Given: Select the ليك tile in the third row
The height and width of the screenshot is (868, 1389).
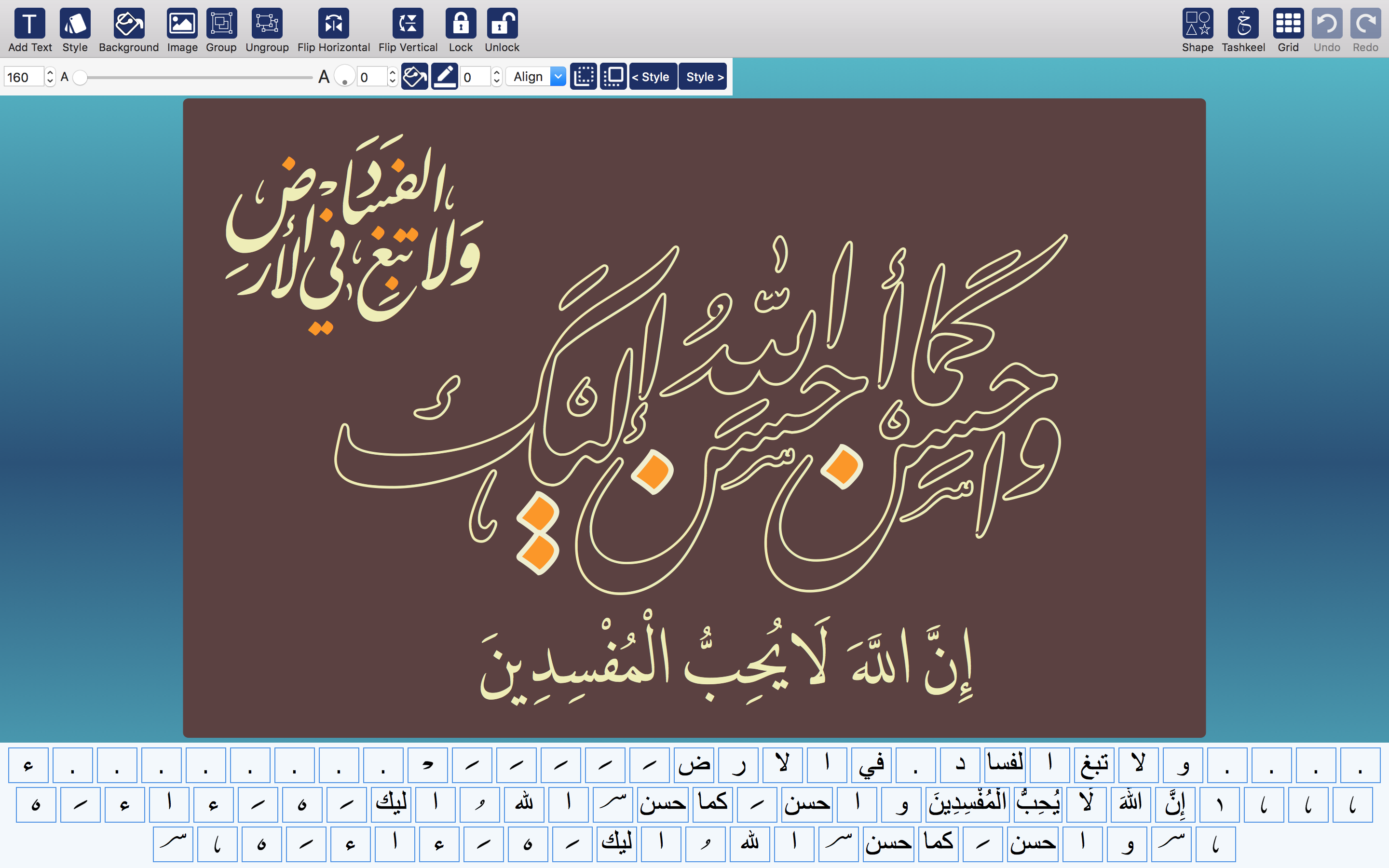Looking at the screenshot, I should (x=616, y=844).
